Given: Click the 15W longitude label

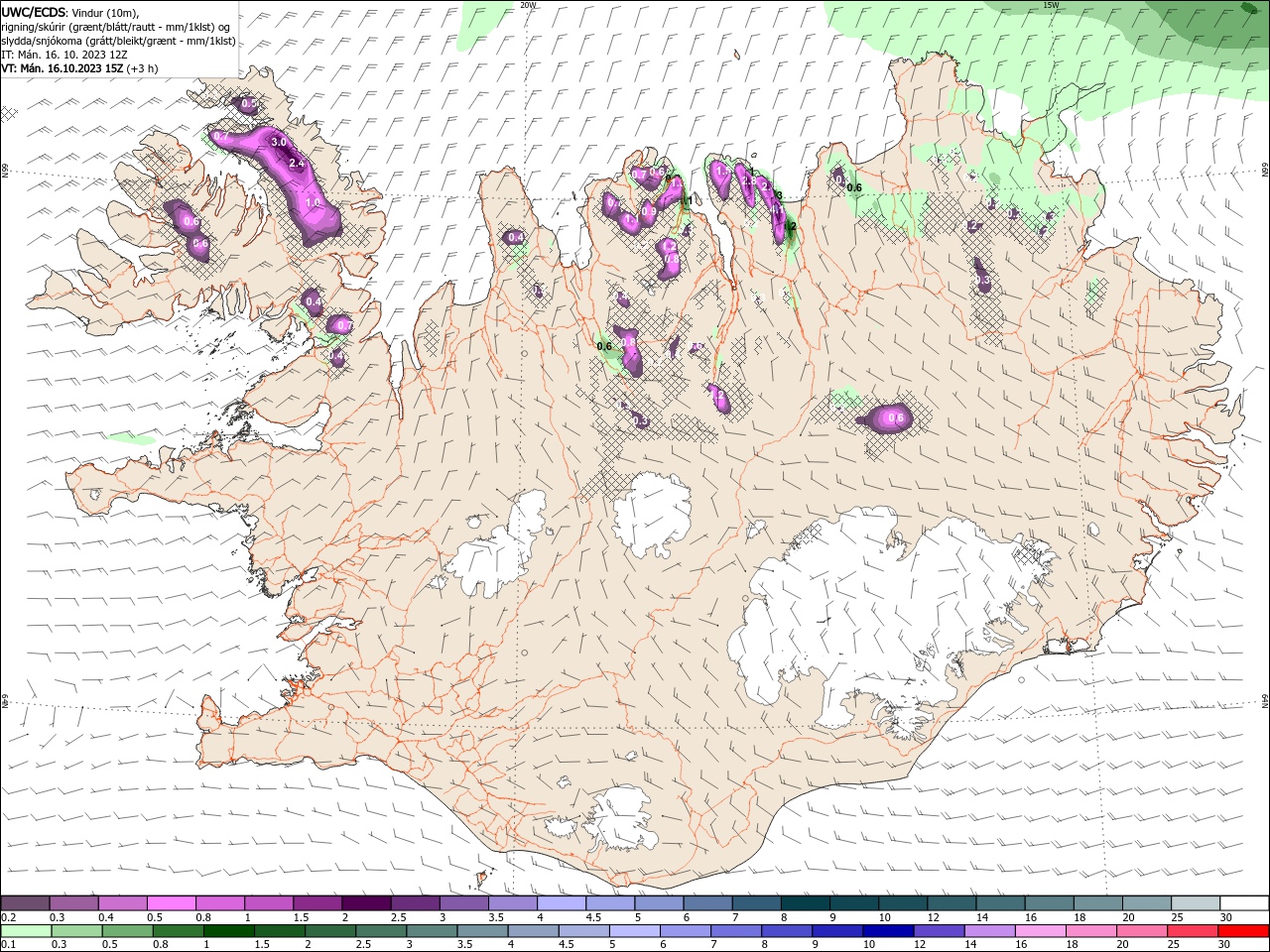Looking at the screenshot, I should pos(1051,5).
